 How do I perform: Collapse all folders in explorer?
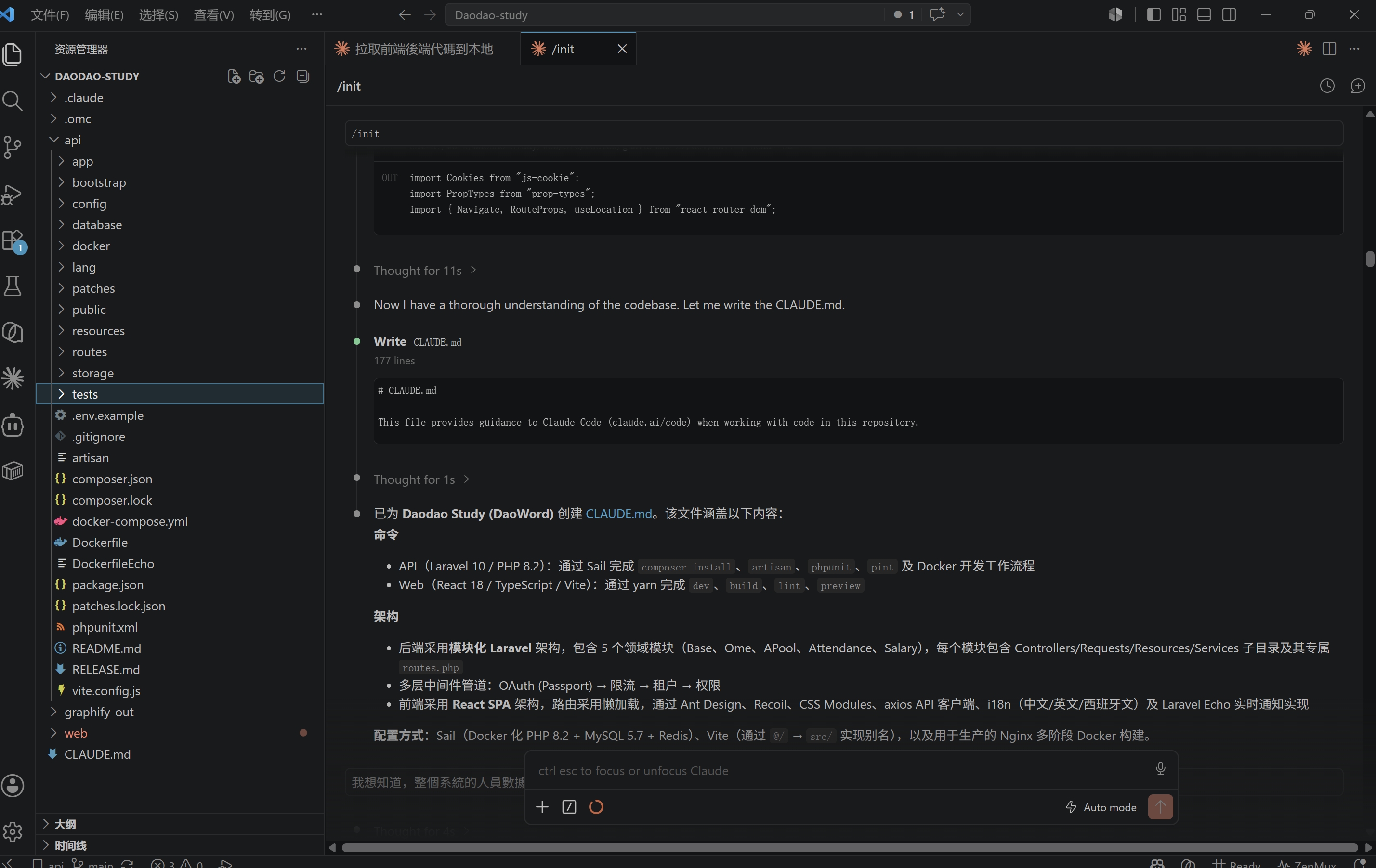[x=303, y=77]
